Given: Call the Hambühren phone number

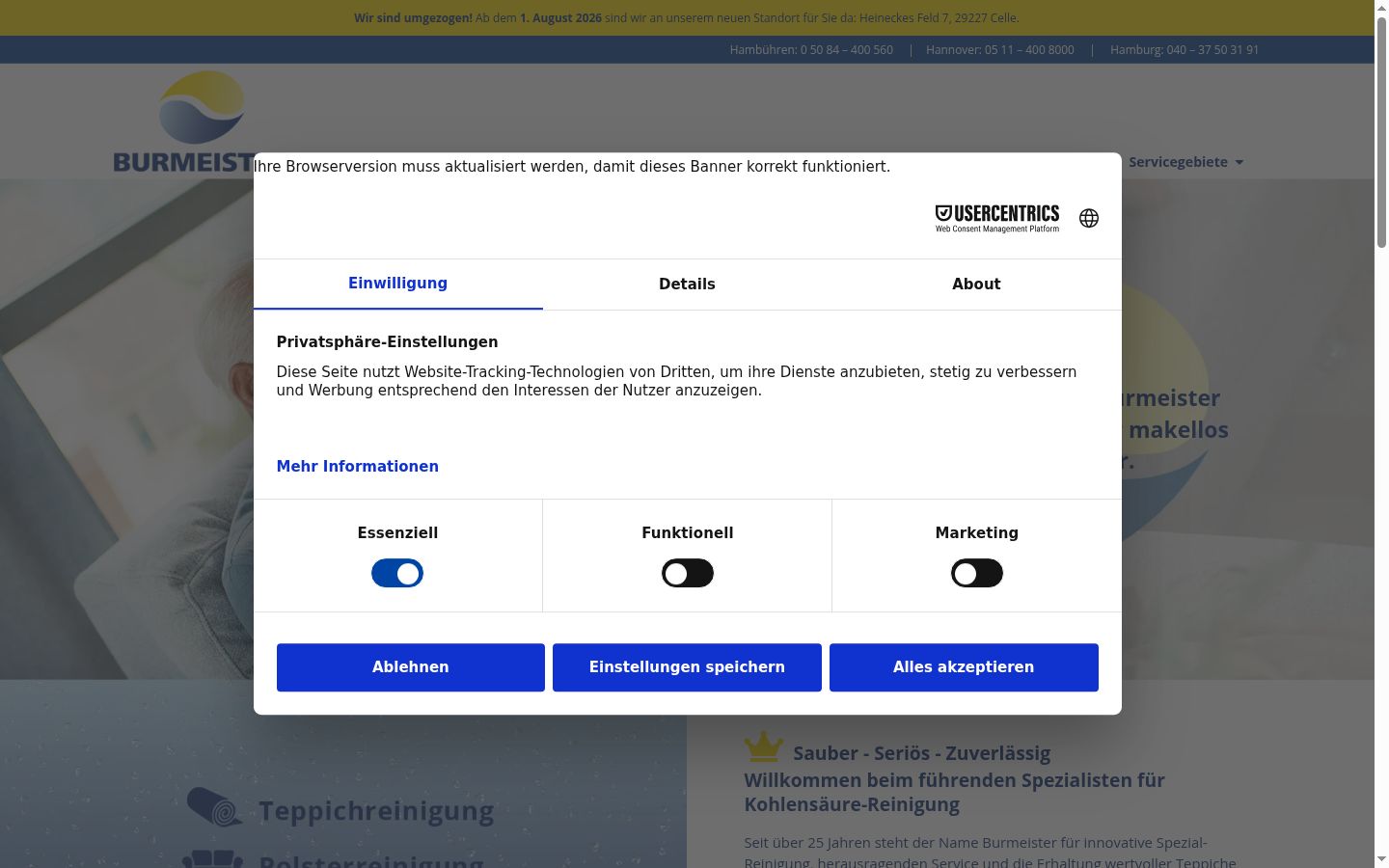Looking at the screenshot, I should click(x=811, y=50).
